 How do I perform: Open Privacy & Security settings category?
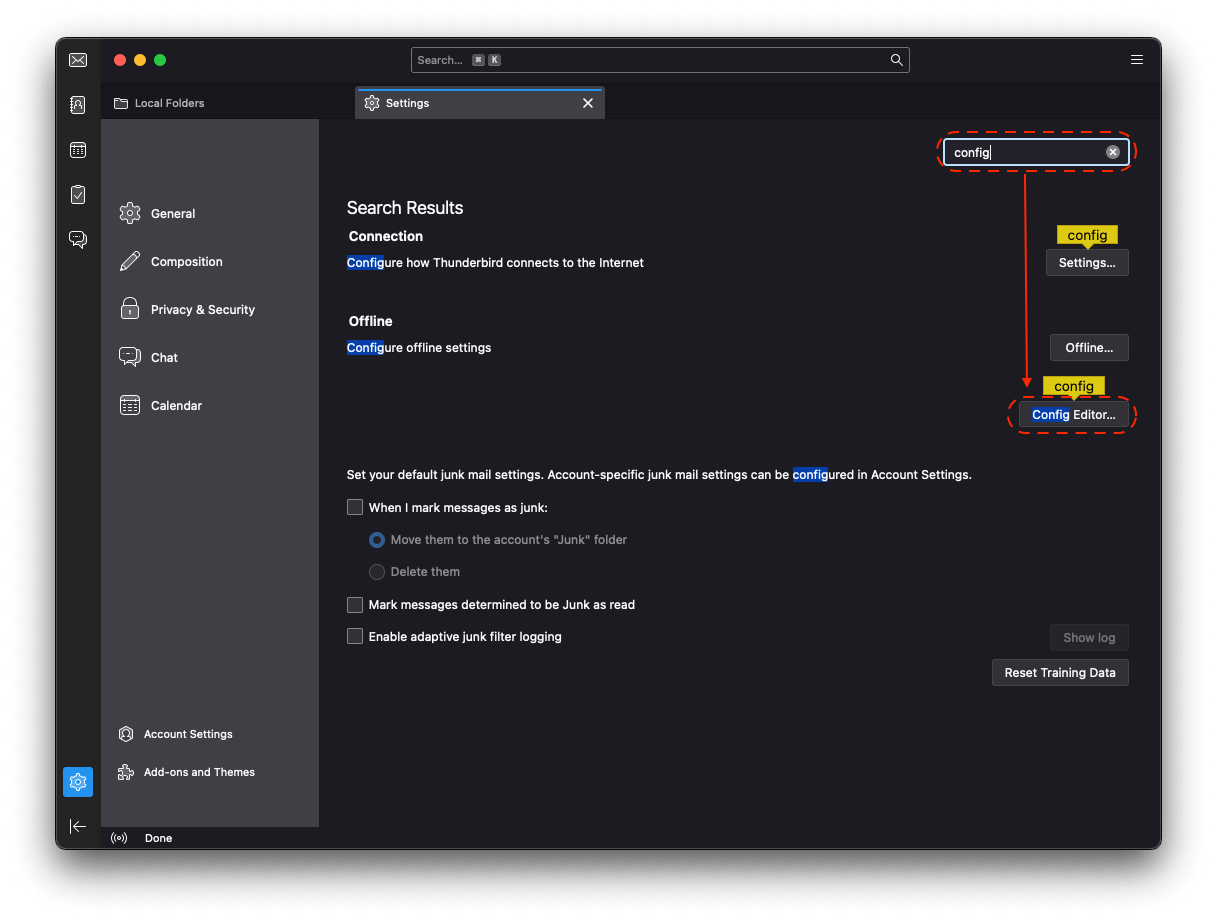coord(202,310)
